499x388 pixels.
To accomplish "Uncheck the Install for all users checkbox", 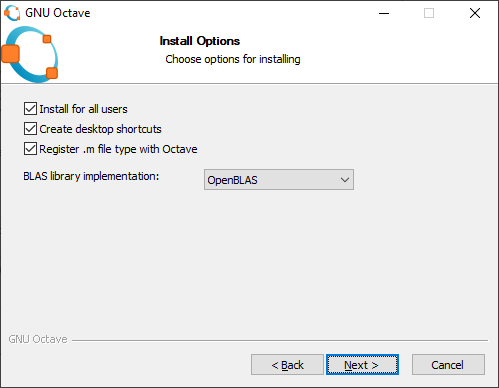I will pos(30,109).
